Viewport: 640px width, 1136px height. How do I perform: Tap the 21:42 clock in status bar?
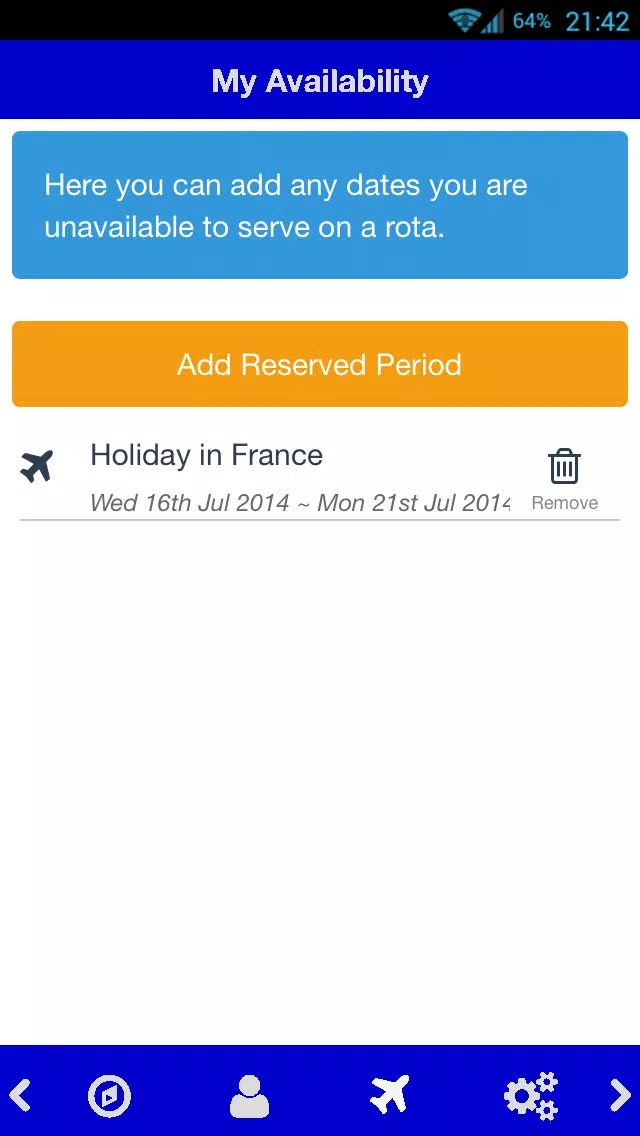tap(597, 21)
